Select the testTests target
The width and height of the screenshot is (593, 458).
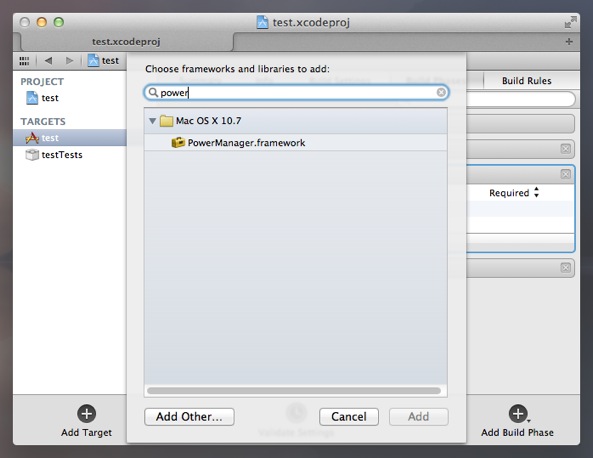point(54,155)
